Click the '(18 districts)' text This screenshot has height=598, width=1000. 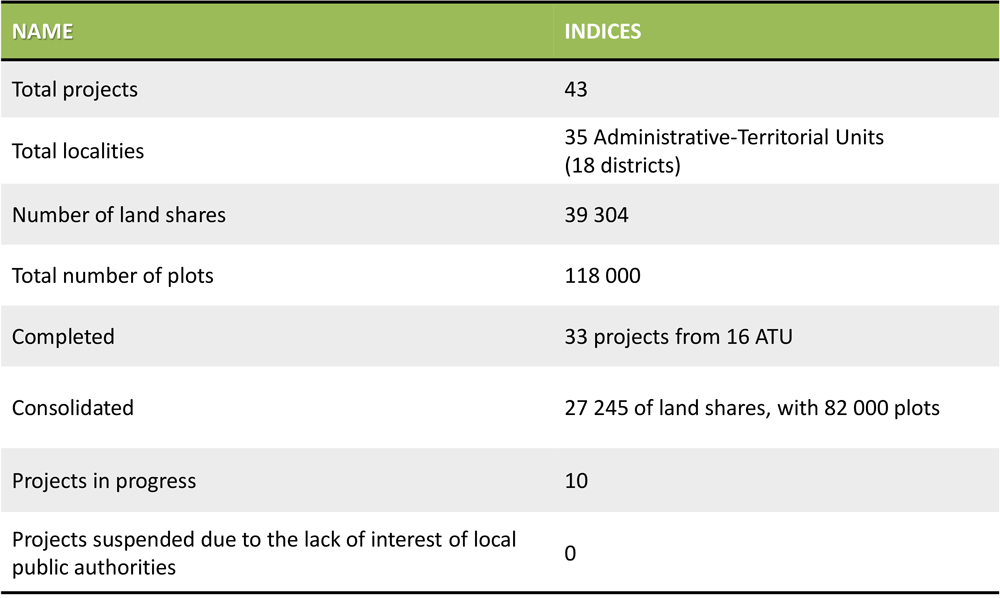[x=622, y=165]
